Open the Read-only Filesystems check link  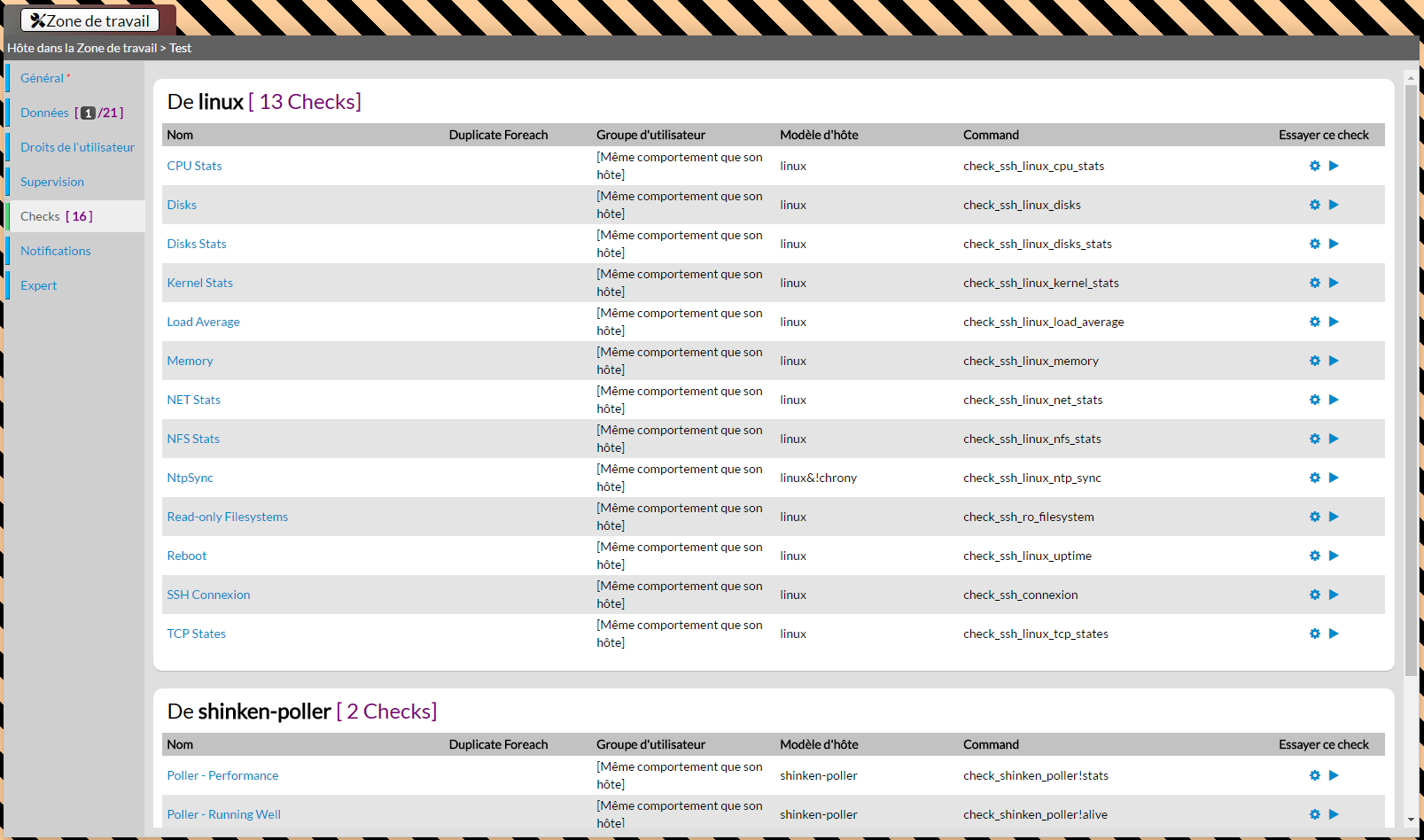(228, 517)
